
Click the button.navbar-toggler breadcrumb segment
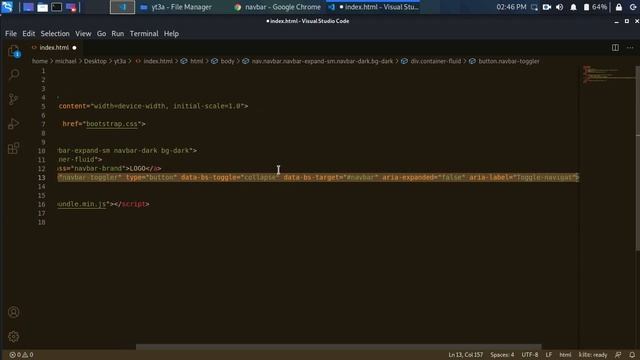pos(509,61)
